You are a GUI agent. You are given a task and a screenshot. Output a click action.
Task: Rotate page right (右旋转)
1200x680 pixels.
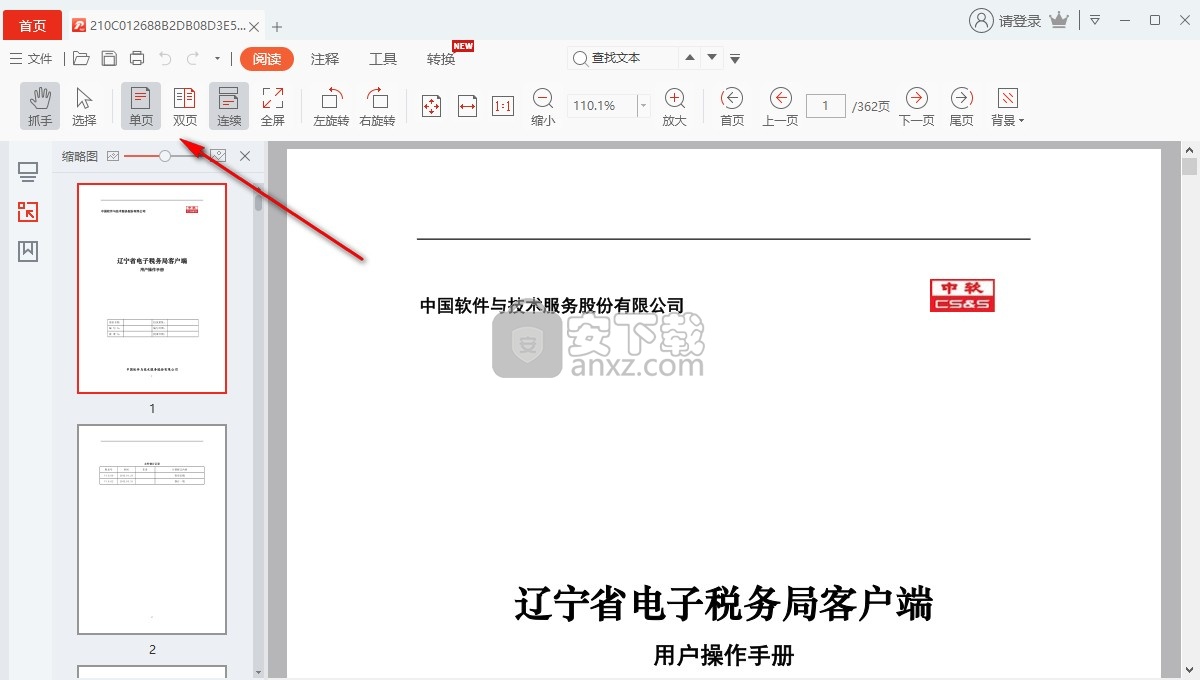[x=377, y=106]
